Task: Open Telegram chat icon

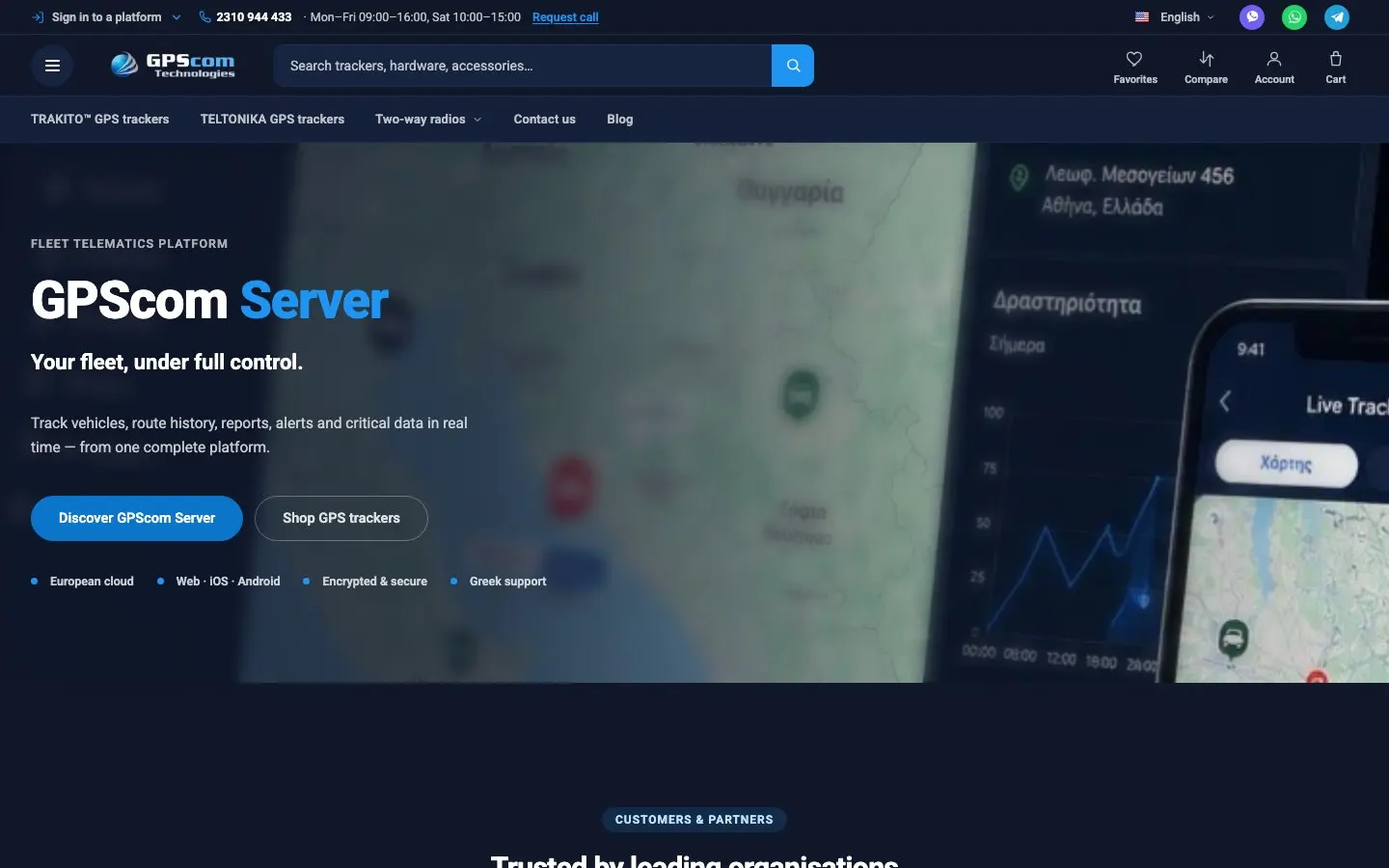Action: coord(1337,17)
